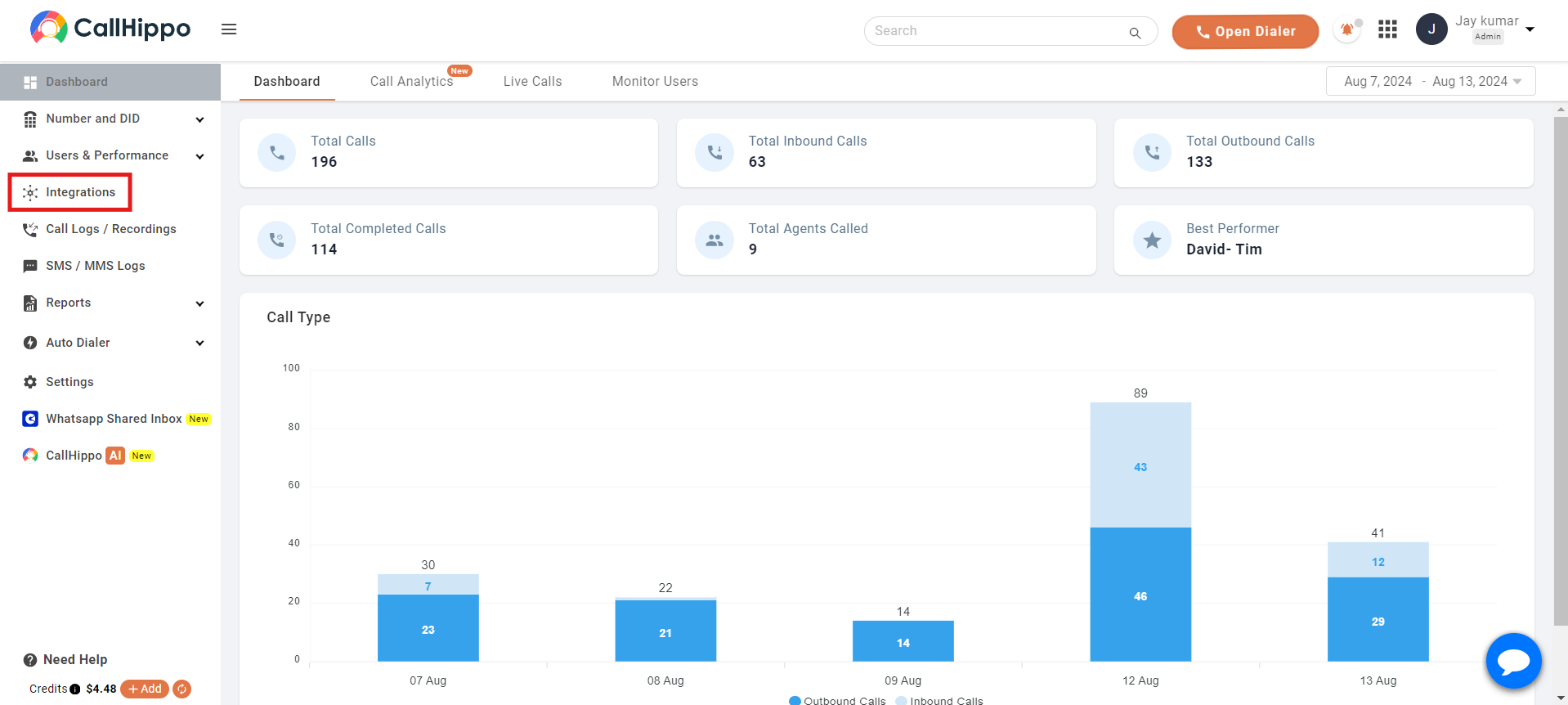Click the scrollbar down arrow
This screenshot has width=1568, height=705.
point(1561,698)
